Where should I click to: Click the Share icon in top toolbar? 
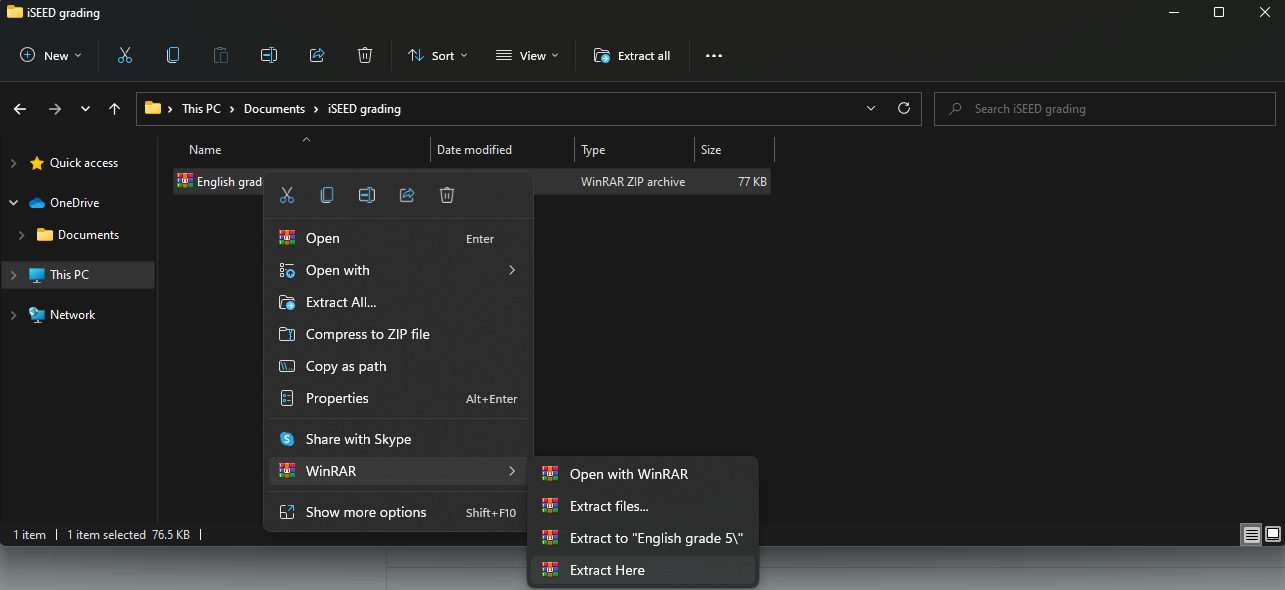[x=317, y=56]
